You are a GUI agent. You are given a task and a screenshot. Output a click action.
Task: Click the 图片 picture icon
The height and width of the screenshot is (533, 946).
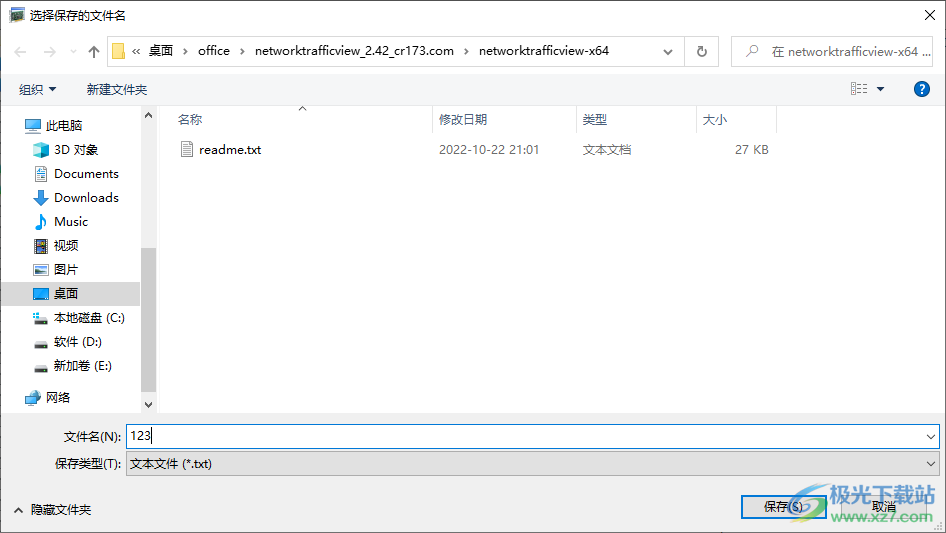pyautogui.click(x=40, y=270)
